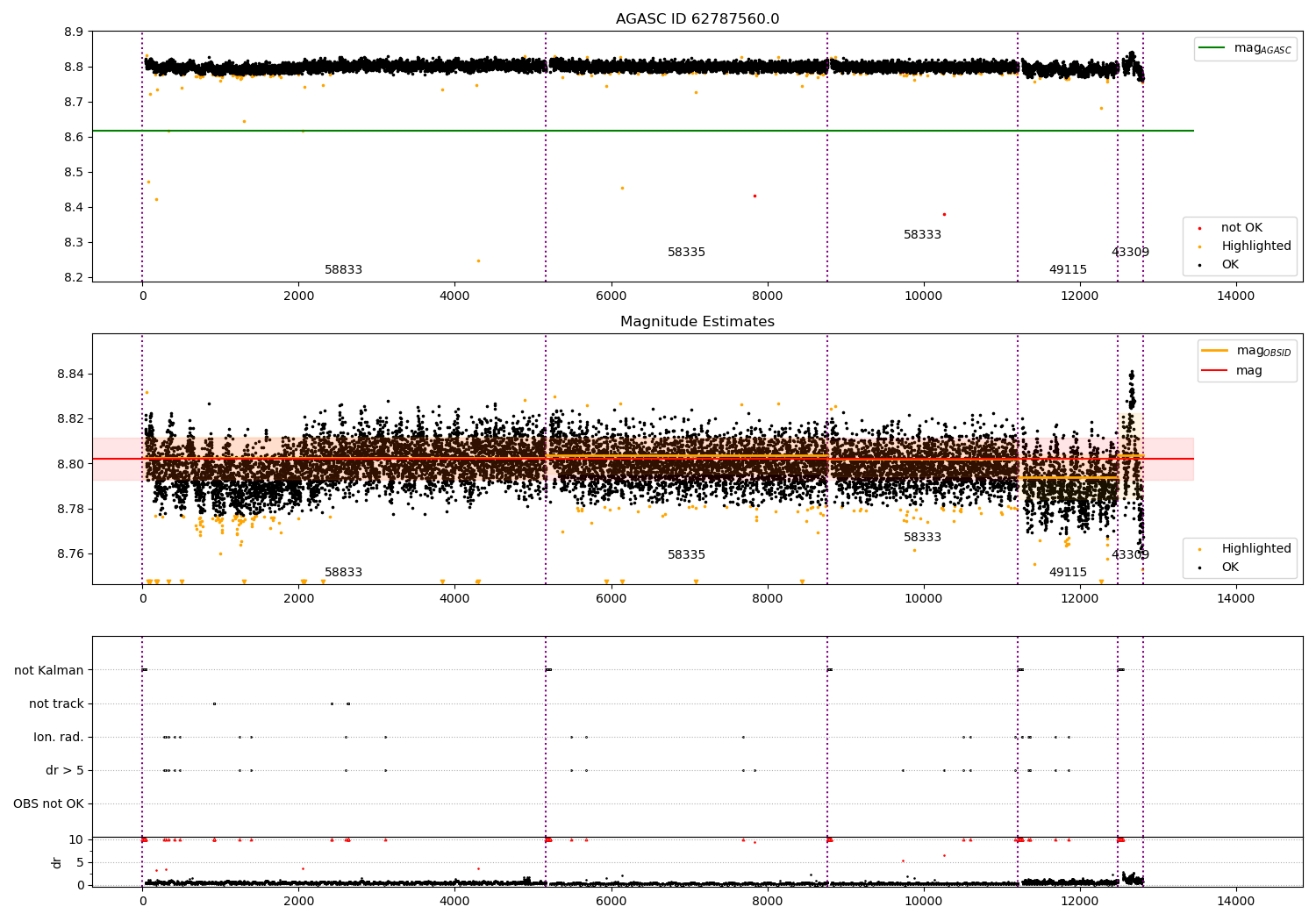Click the 8.76 y-tick in middle plot
Image resolution: width=1316 pixels, height=921 pixels.
point(71,554)
